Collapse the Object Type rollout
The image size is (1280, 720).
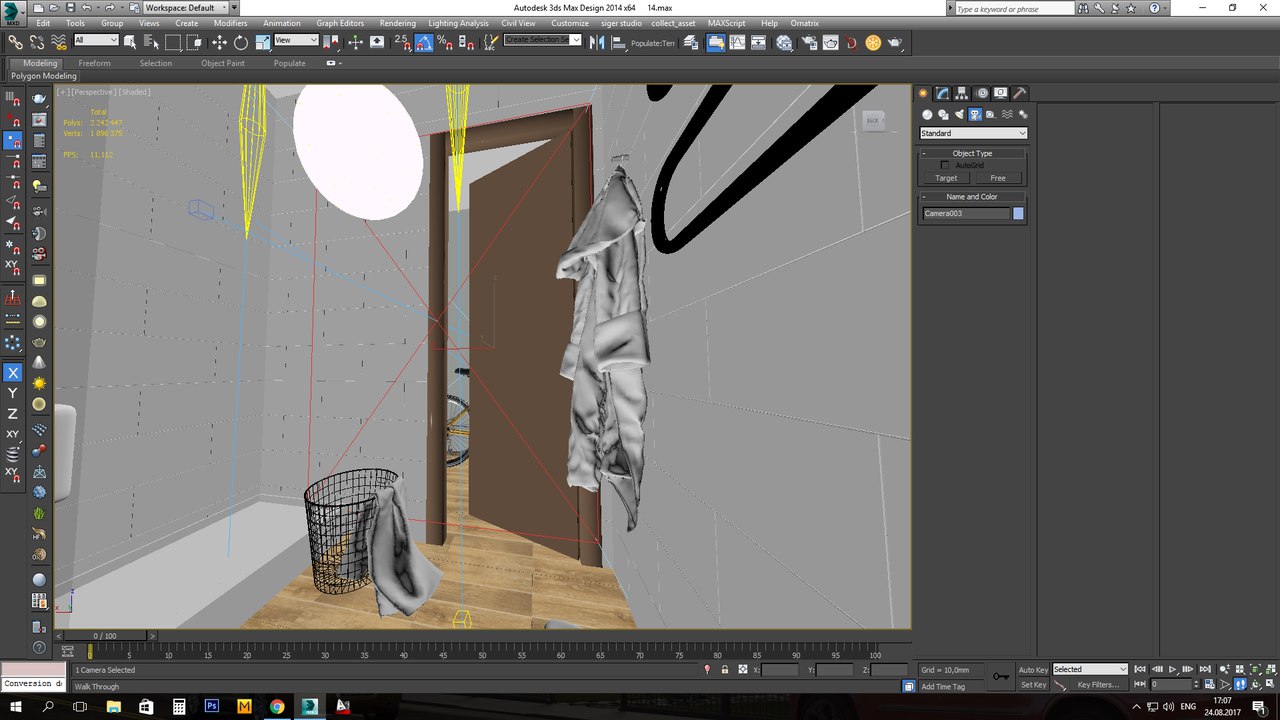[x=972, y=153]
